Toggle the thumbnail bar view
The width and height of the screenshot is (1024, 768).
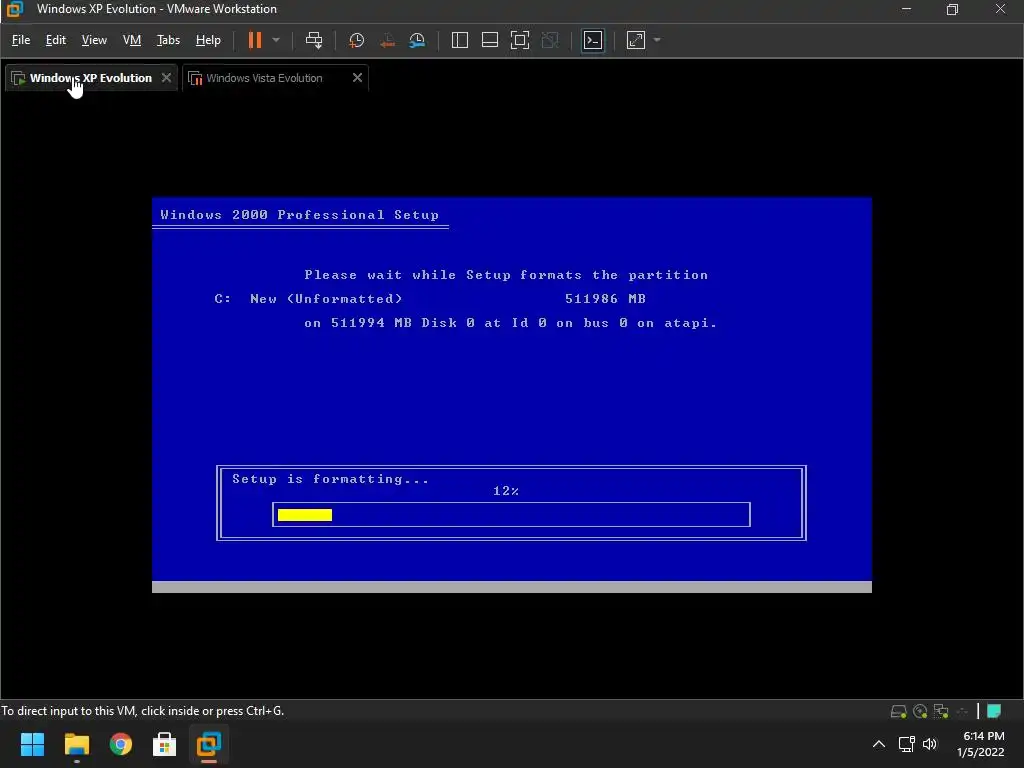pyautogui.click(x=490, y=40)
